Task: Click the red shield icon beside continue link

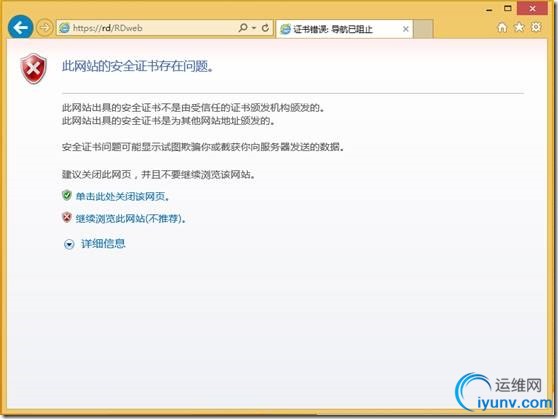Action: click(67, 217)
